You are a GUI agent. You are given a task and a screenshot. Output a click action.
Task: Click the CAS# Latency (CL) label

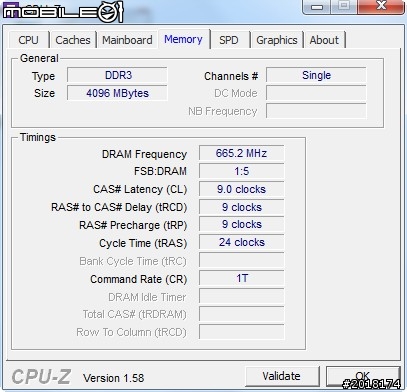click(140, 189)
